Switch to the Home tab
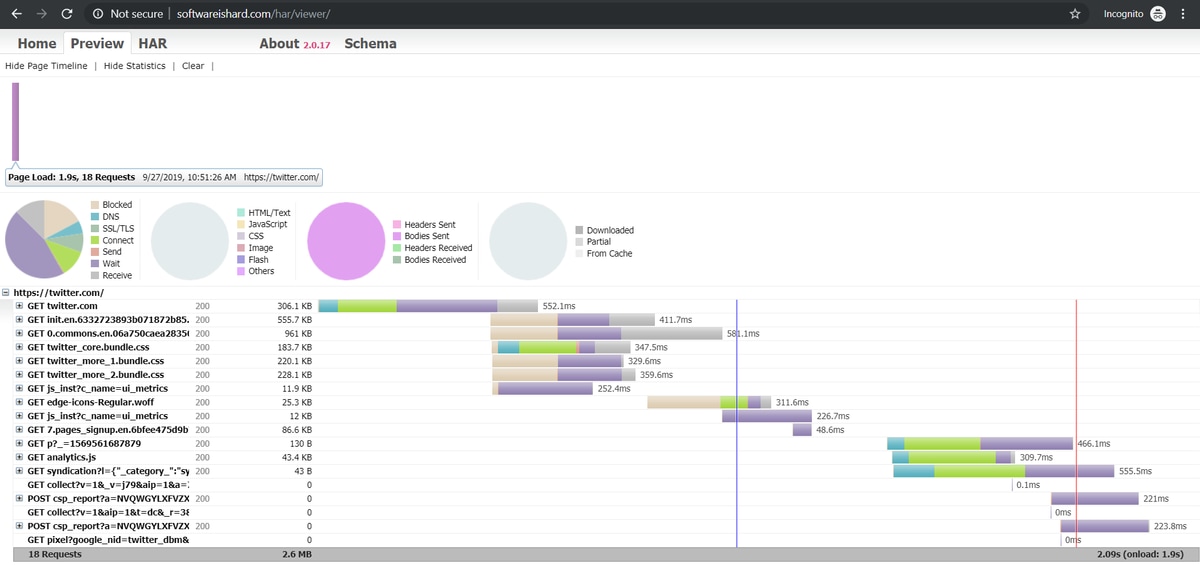This screenshot has height=565, width=1200. pyautogui.click(x=37, y=43)
